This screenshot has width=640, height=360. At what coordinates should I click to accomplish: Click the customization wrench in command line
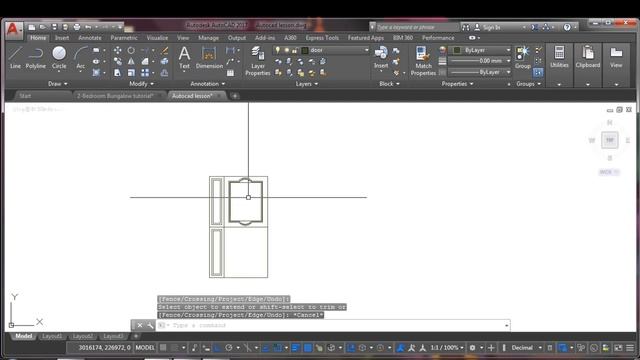pyautogui.click(x=150, y=325)
